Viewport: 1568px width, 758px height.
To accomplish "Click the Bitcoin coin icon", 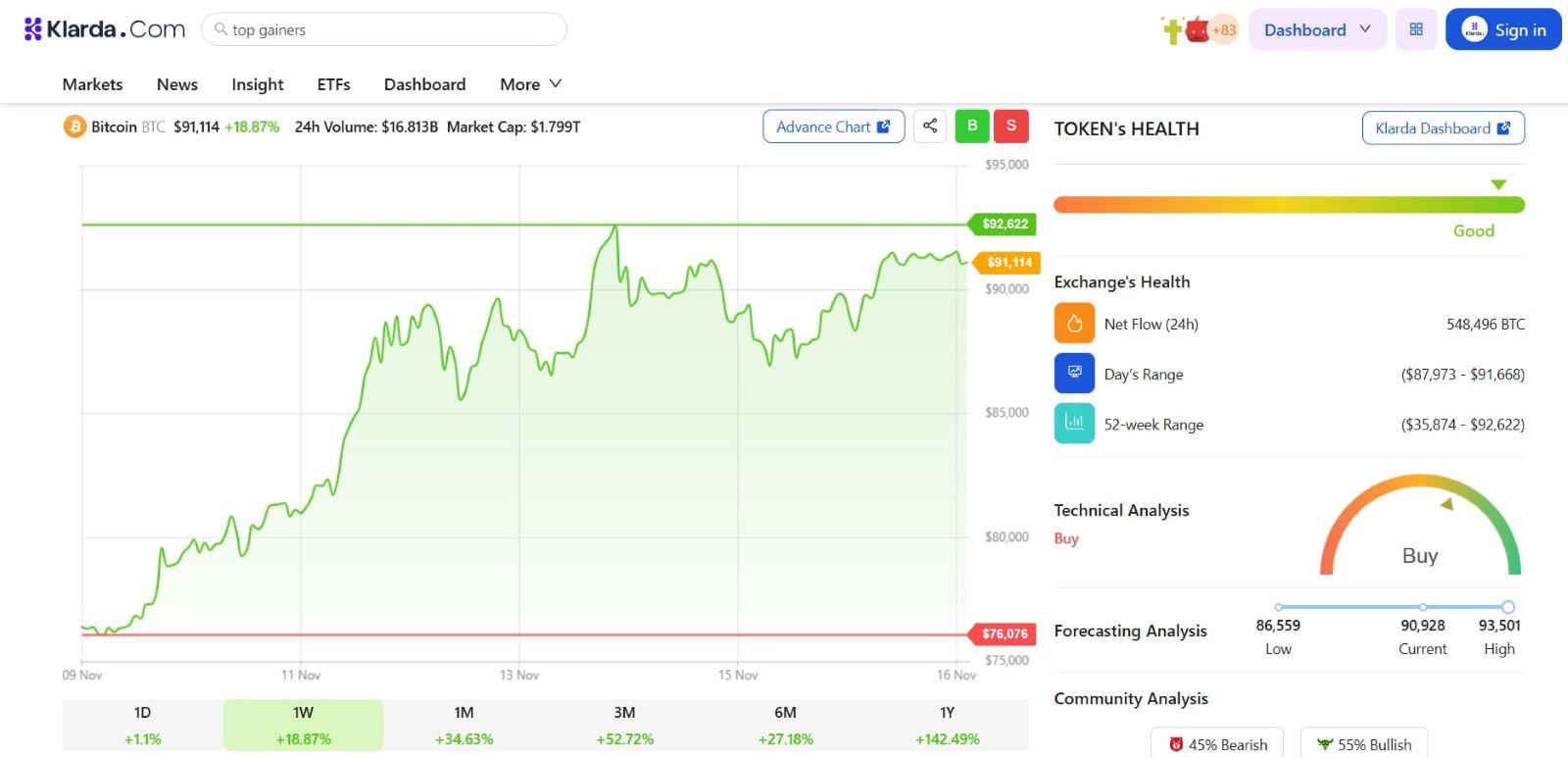I will [74, 126].
